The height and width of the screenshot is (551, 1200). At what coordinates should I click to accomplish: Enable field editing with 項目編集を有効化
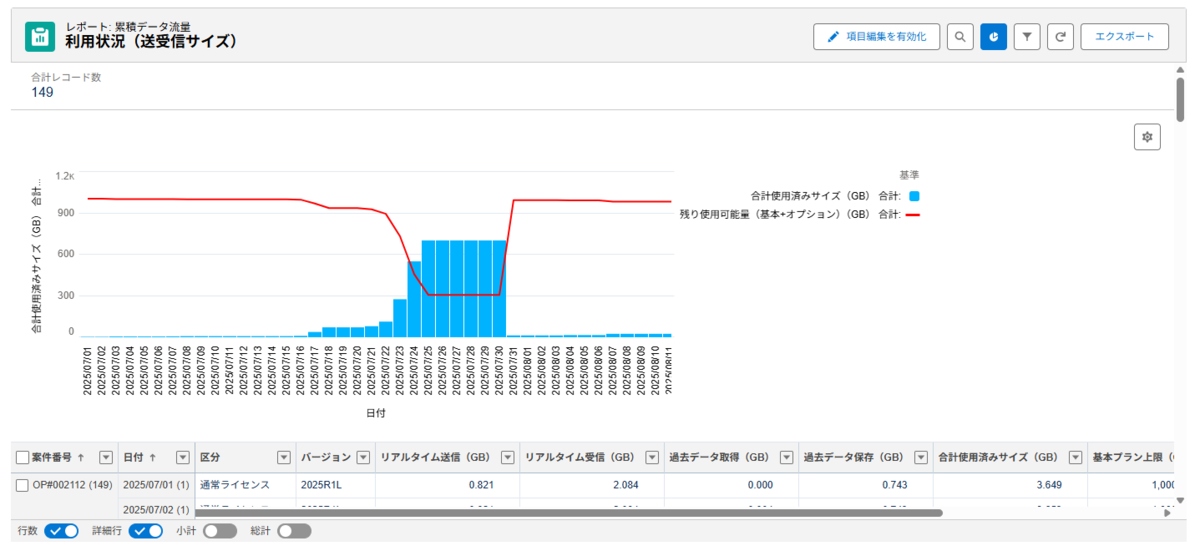pyautogui.click(x=876, y=37)
